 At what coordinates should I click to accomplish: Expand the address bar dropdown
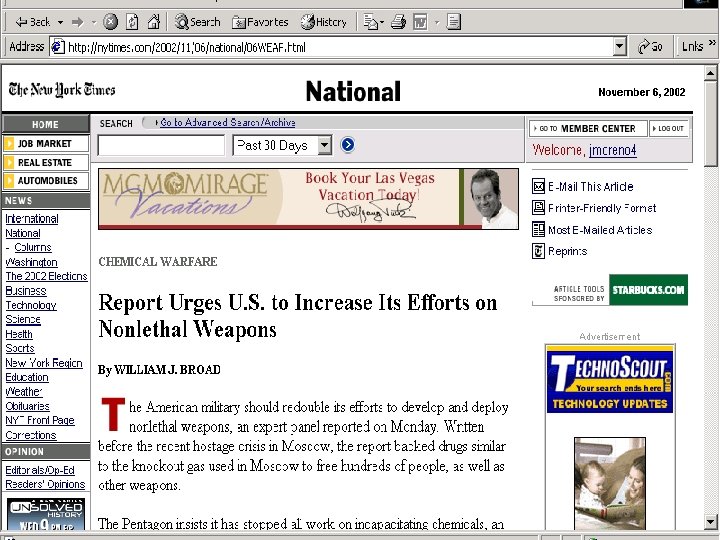coord(620,46)
